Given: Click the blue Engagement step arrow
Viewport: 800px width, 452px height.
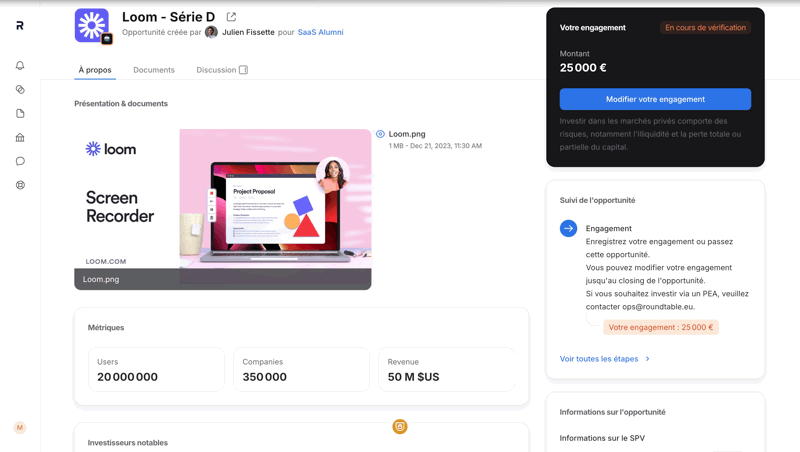Looking at the screenshot, I should 568,228.
